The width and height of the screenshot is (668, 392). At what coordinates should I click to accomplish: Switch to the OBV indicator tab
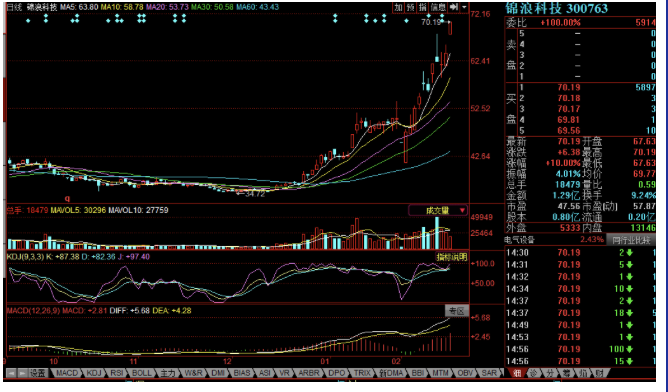[x=464, y=373]
